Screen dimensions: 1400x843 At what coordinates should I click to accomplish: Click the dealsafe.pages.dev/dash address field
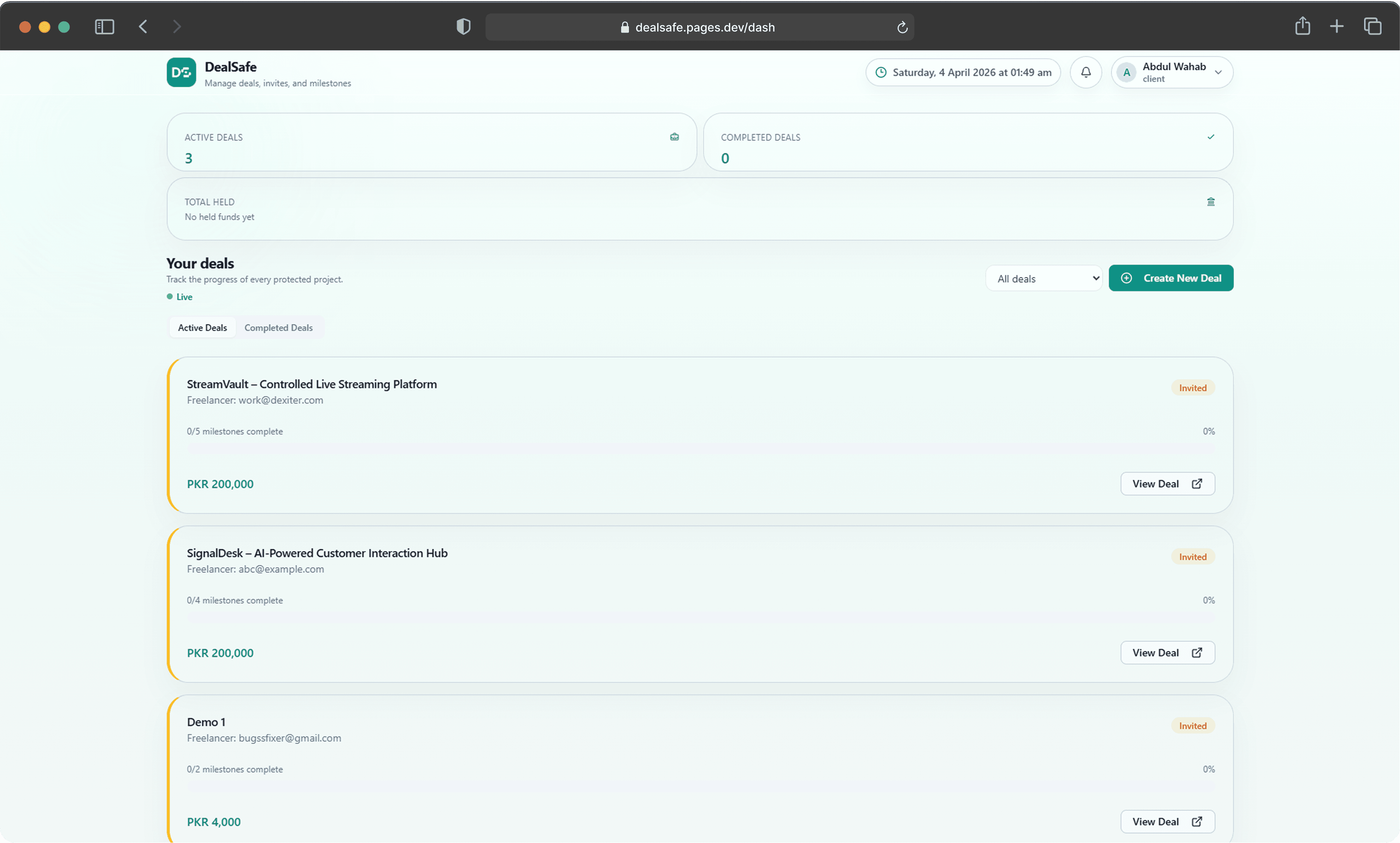[699, 27]
